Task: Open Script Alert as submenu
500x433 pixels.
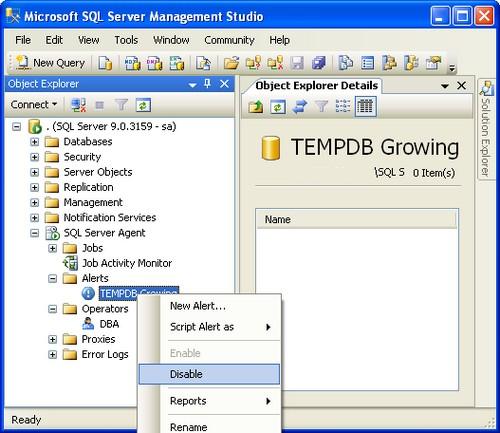Action: [209, 327]
